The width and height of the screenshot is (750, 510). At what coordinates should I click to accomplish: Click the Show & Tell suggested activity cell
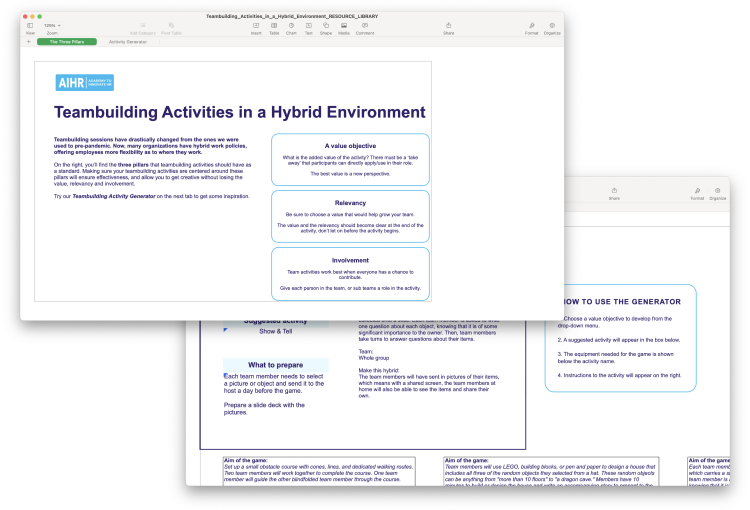[276, 331]
